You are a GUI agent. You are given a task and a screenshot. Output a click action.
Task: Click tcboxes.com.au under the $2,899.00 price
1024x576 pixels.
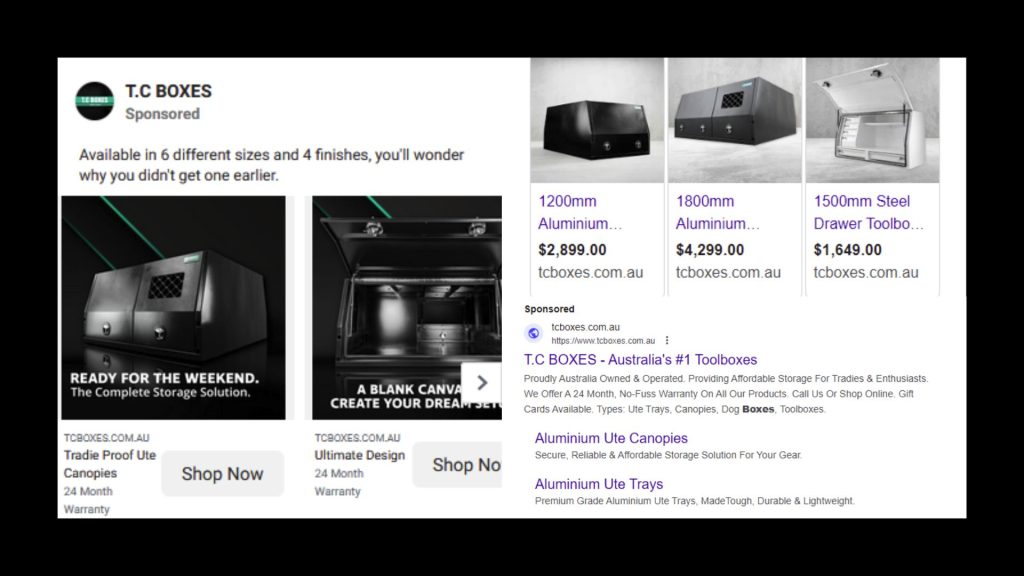[x=590, y=272]
